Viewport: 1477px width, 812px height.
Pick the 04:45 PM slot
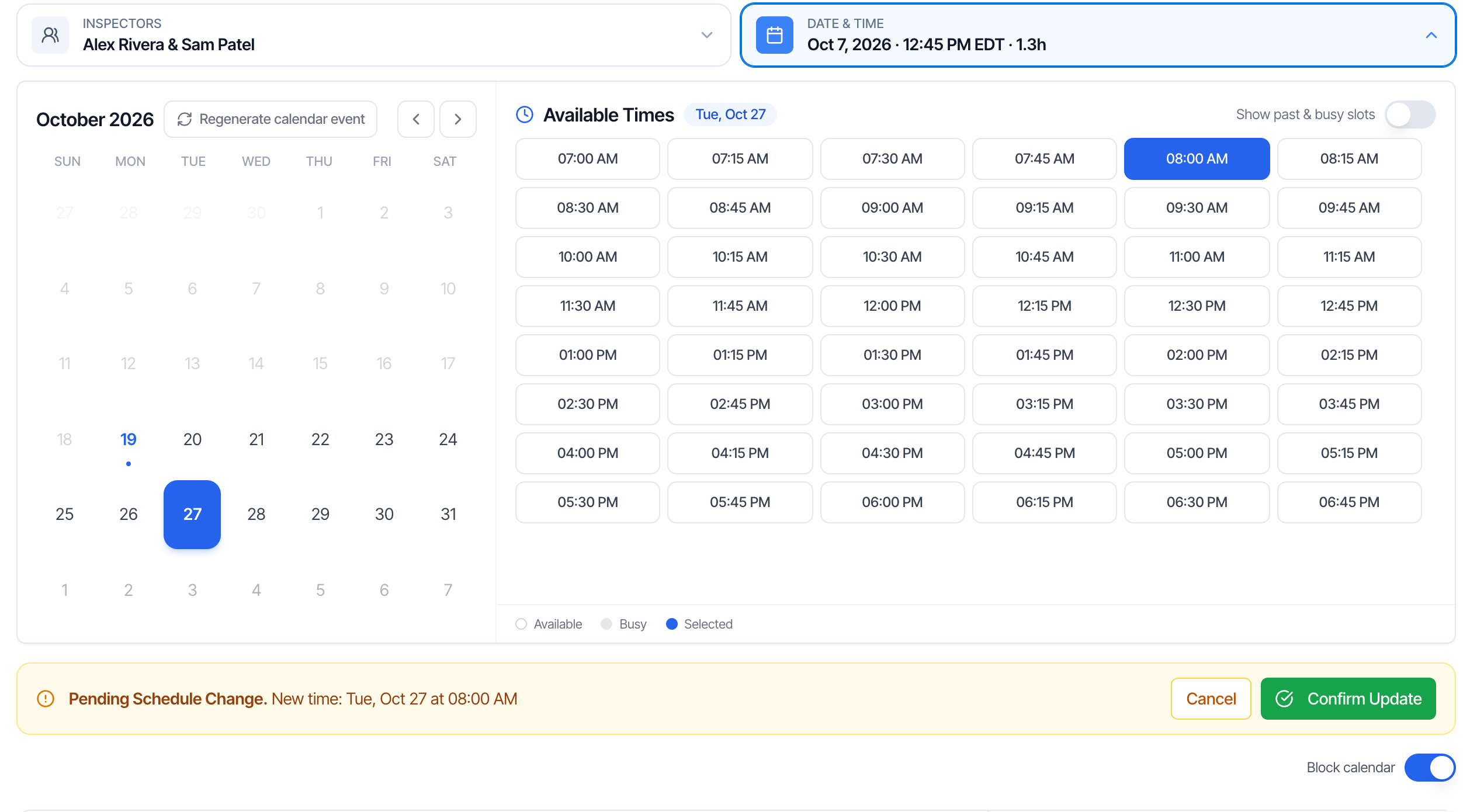click(1045, 453)
